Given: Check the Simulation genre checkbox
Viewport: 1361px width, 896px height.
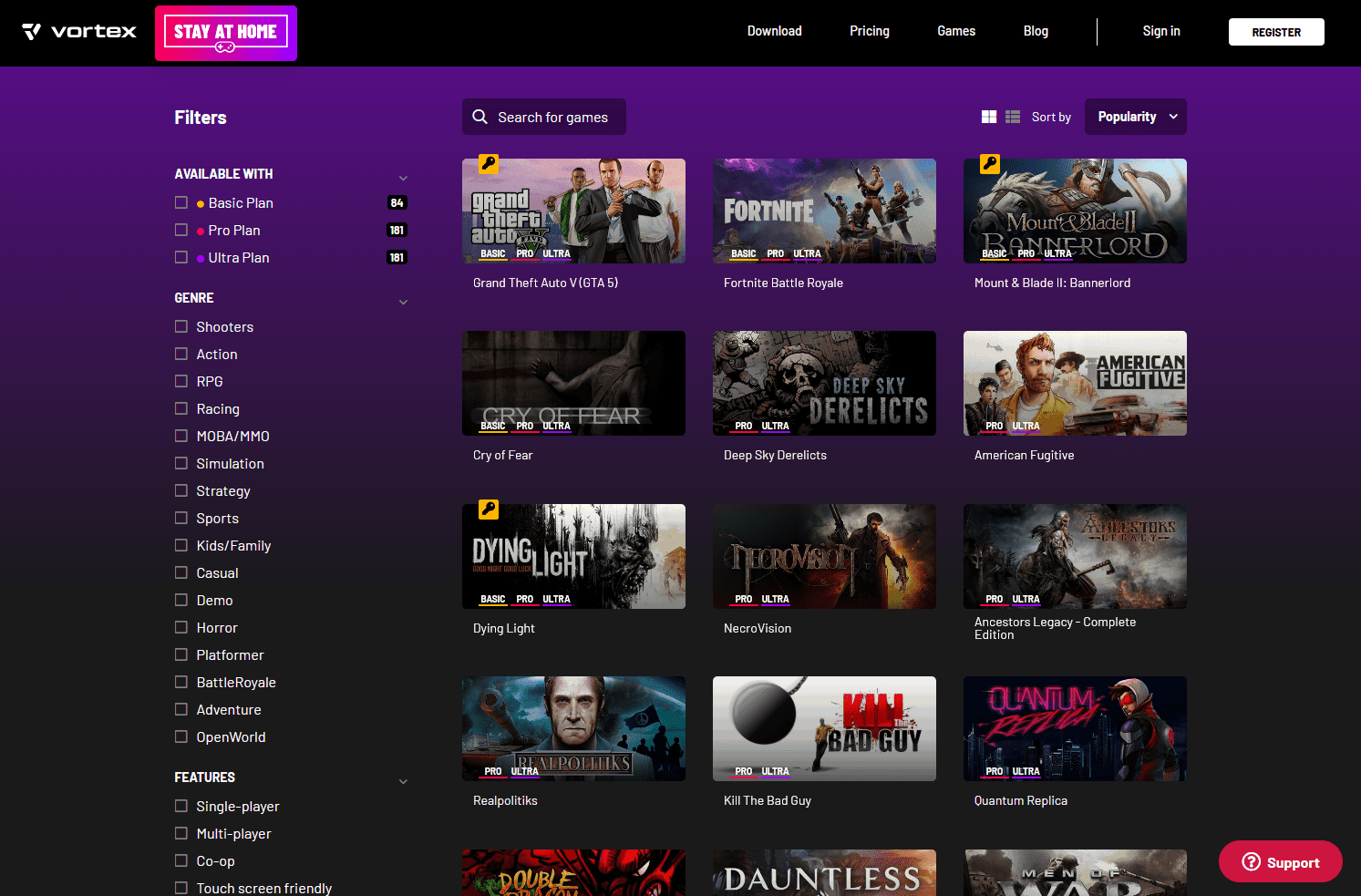Looking at the screenshot, I should click(x=181, y=463).
